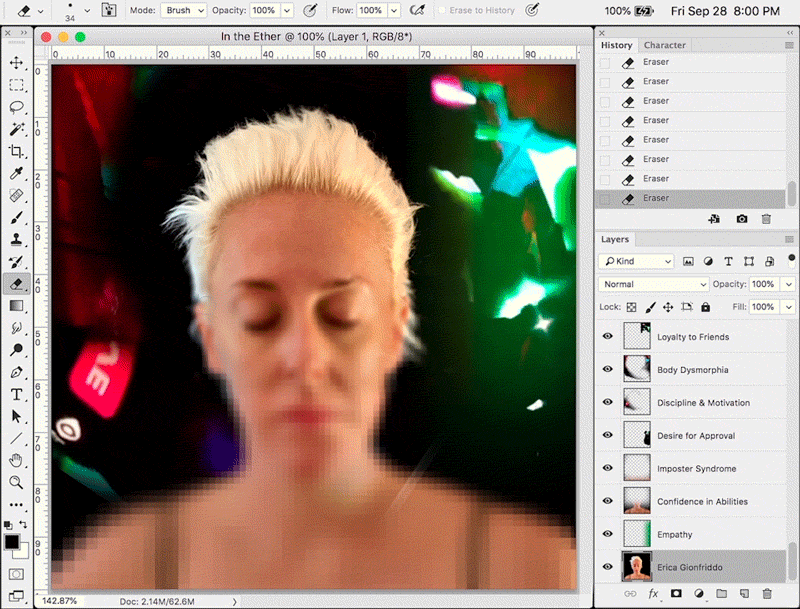Select the Eraser tool in toolbox
800x609 pixels.
(16, 284)
